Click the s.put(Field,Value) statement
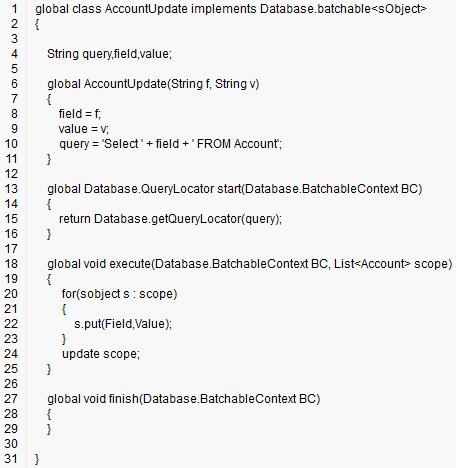 123,324
